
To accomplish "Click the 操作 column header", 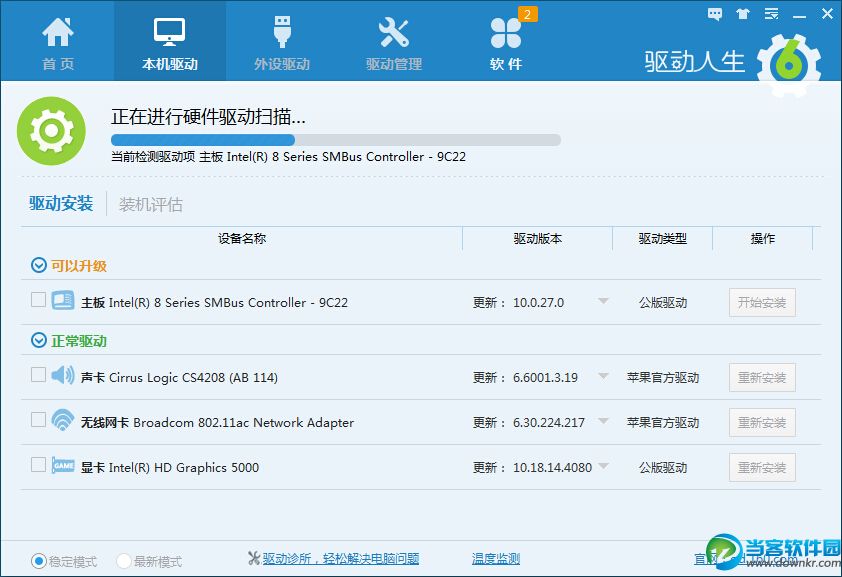I will pos(763,238).
